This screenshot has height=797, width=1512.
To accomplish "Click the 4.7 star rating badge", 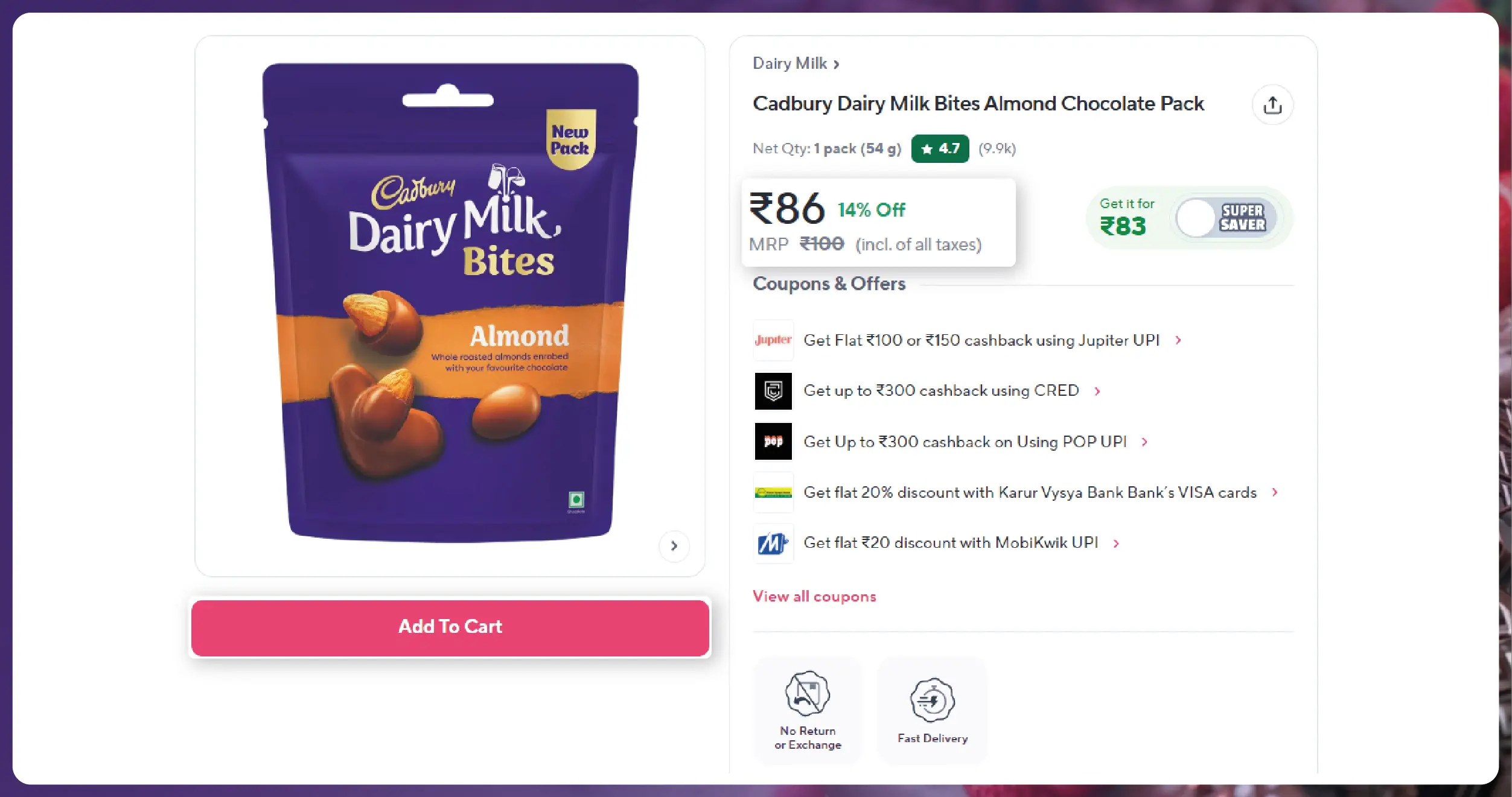I will pyautogui.click(x=940, y=148).
